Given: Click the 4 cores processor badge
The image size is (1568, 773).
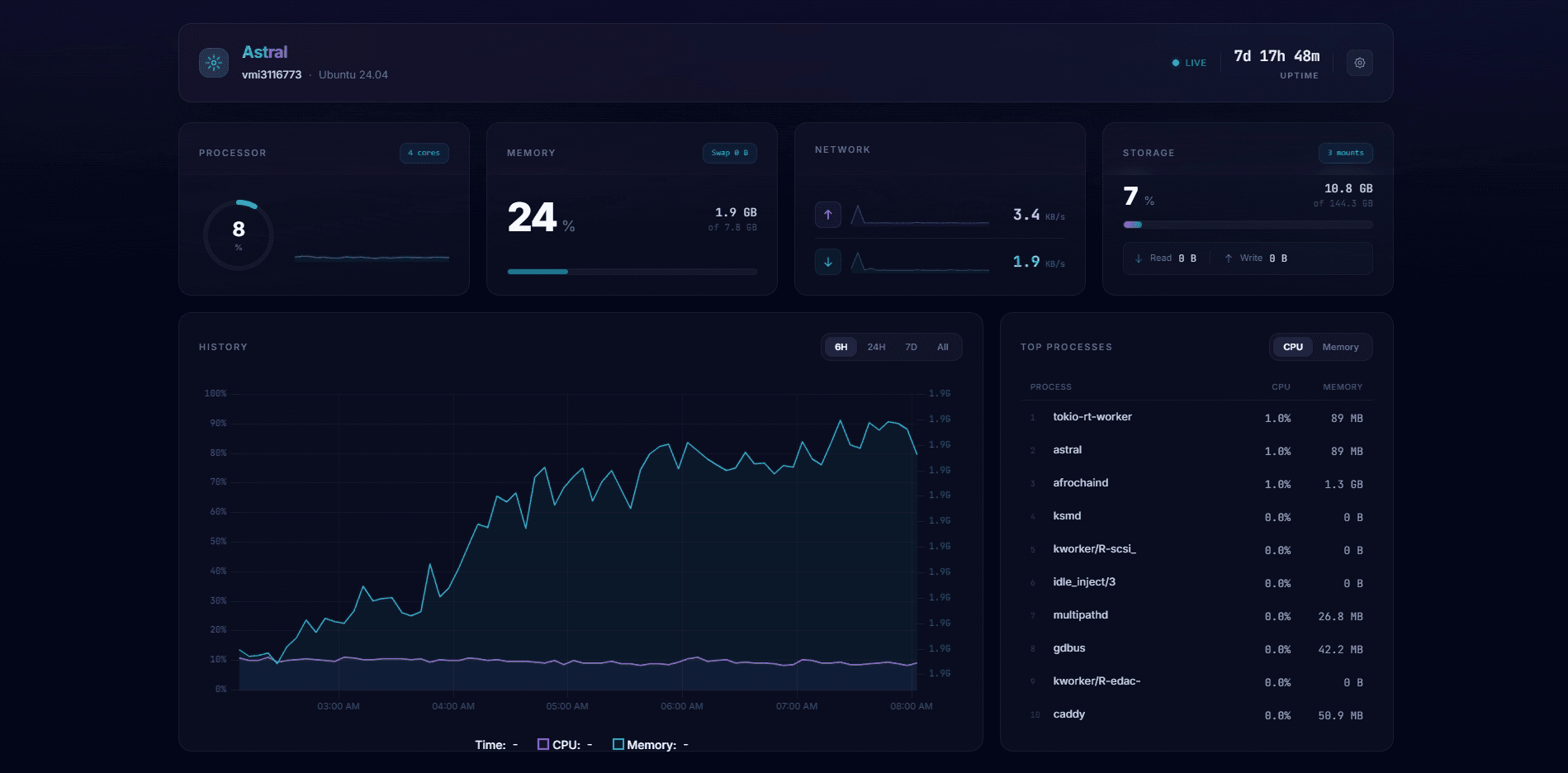Looking at the screenshot, I should coord(424,153).
